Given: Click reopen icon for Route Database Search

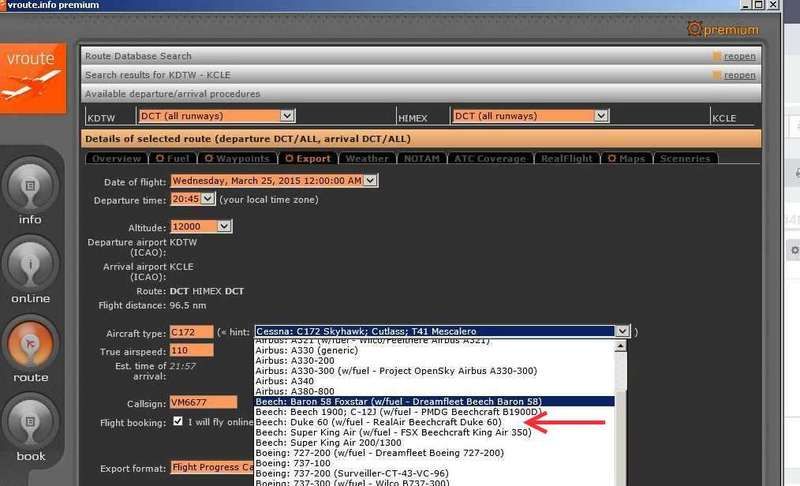Looking at the screenshot, I should click(717, 56).
